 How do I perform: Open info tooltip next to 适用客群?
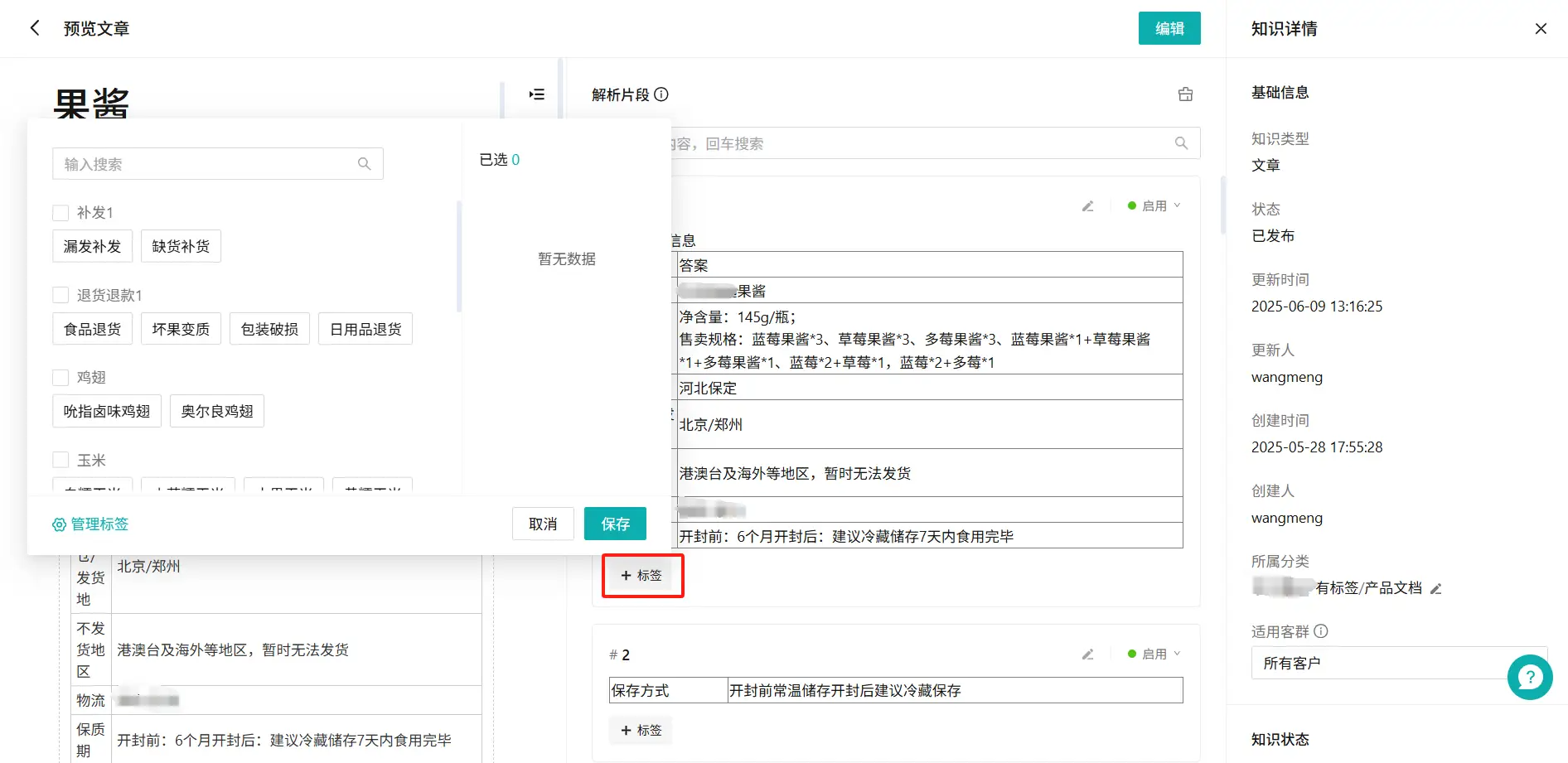point(1321,631)
